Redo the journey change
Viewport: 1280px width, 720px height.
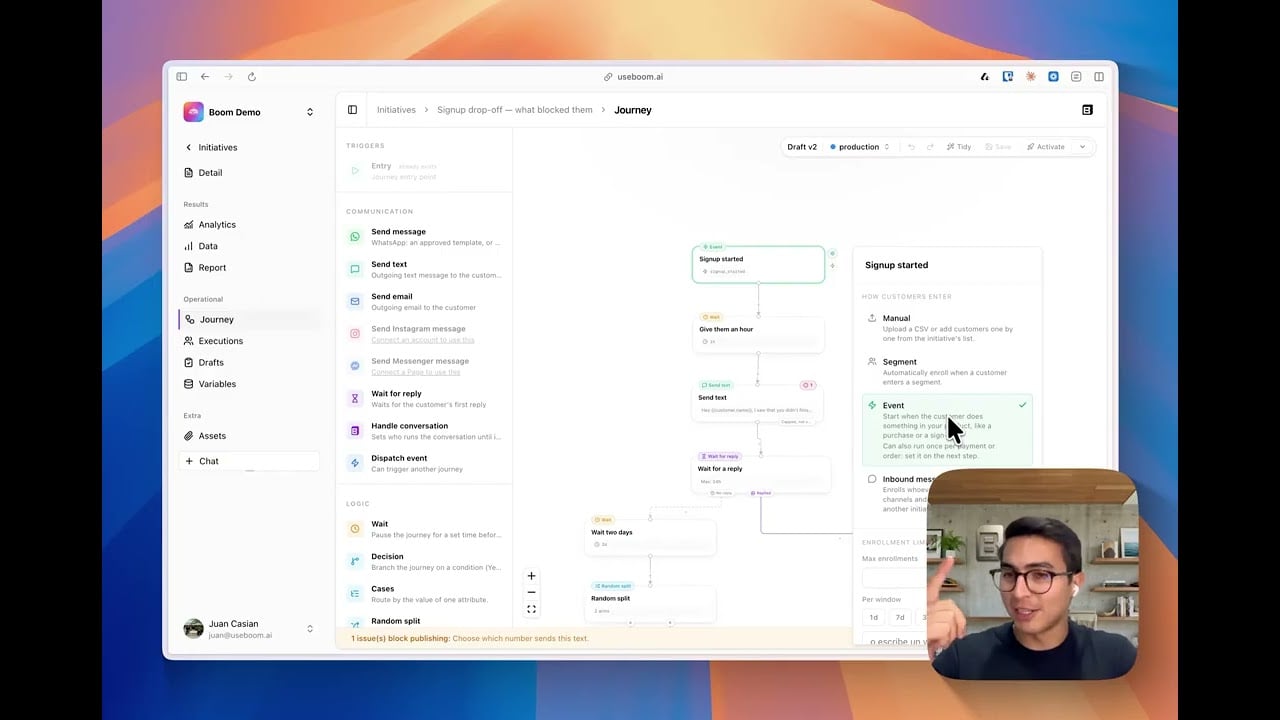point(930,147)
